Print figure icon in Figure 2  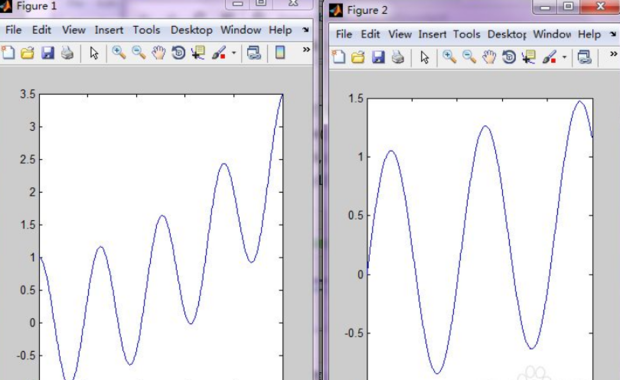coord(398,57)
